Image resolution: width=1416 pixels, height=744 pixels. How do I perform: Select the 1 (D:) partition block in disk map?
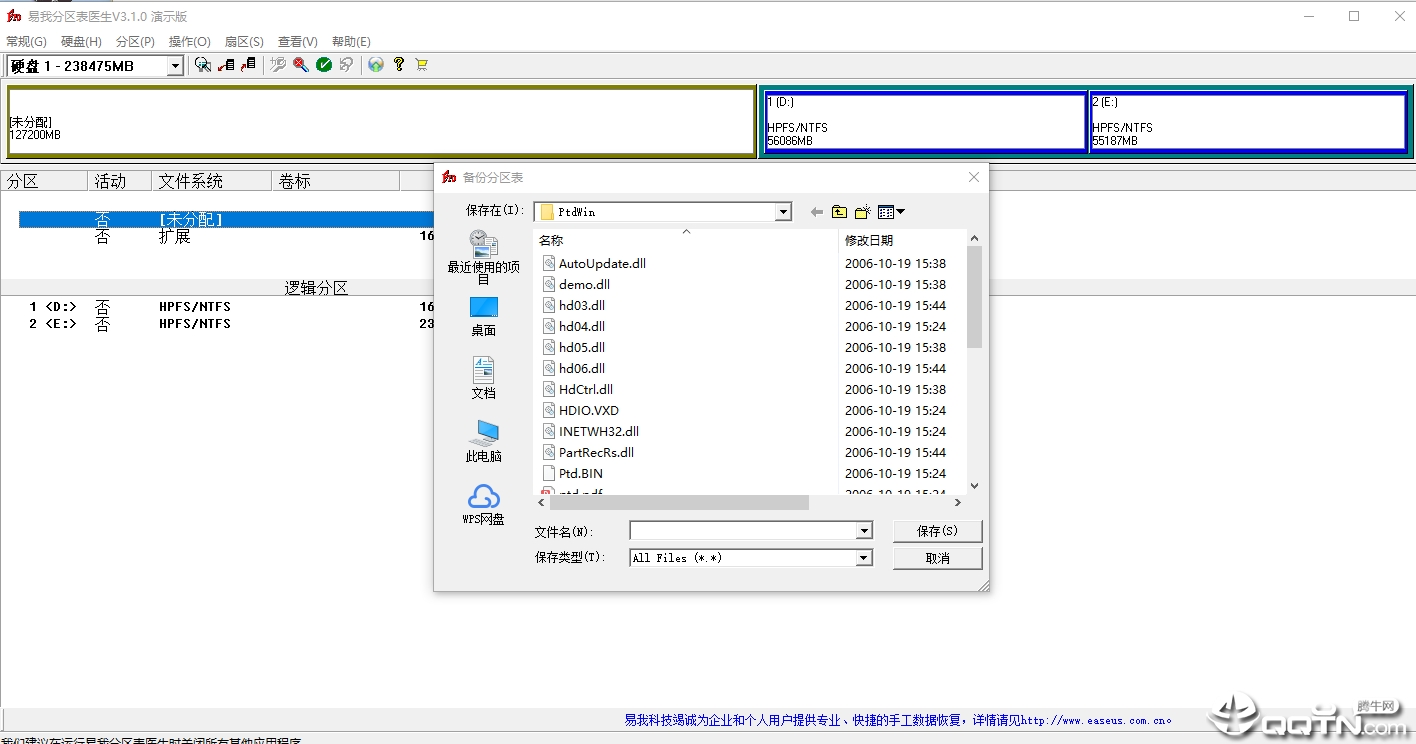click(925, 121)
